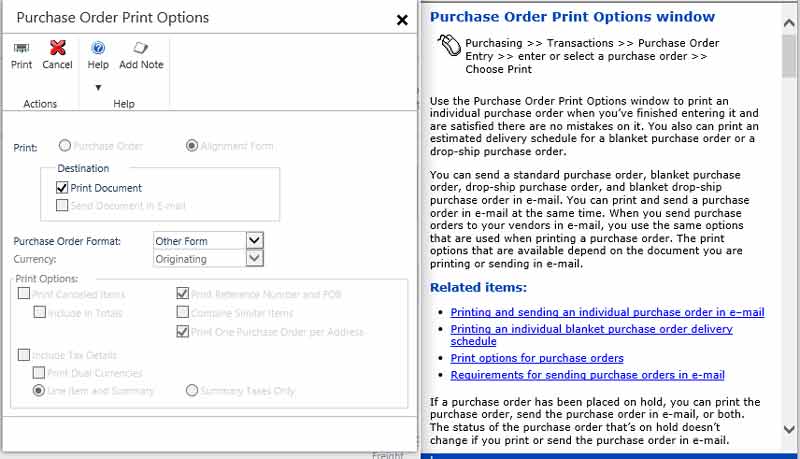This screenshot has width=800, height=459.
Task: Click the help pane scroll down arrow
Action: [789, 430]
